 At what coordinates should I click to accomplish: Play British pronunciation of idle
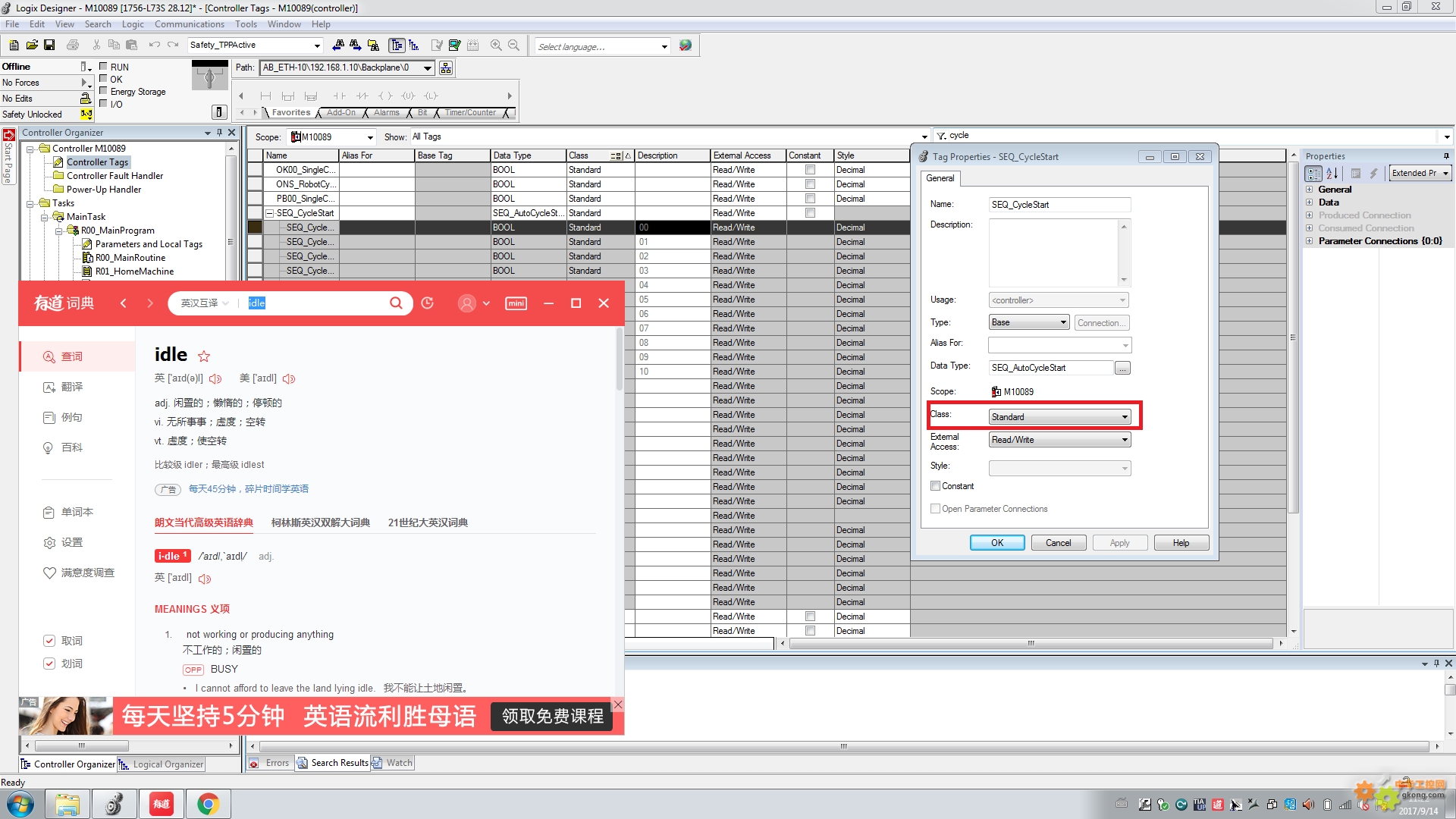[x=215, y=378]
